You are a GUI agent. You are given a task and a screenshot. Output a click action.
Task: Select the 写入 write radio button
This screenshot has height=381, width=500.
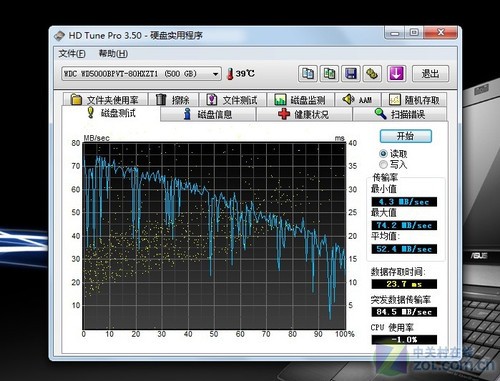(x=383, y=164)
